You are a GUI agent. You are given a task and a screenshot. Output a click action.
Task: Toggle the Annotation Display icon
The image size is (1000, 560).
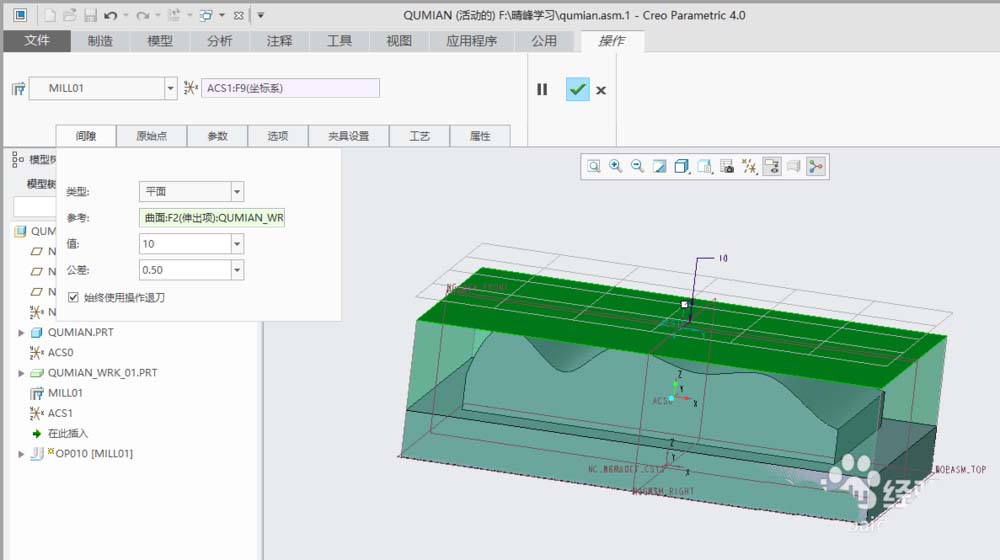click(772, 166)
